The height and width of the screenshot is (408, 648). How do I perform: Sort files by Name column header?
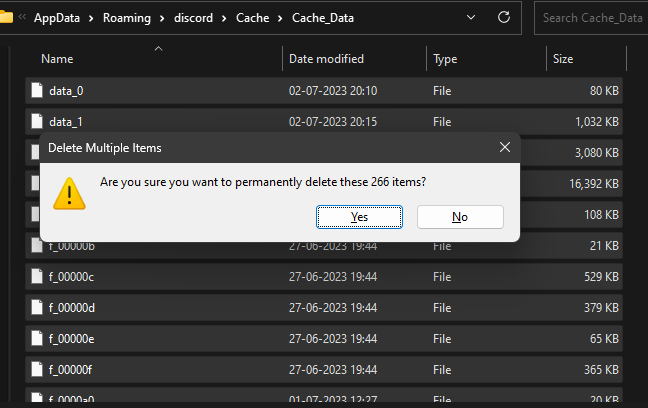57,59
